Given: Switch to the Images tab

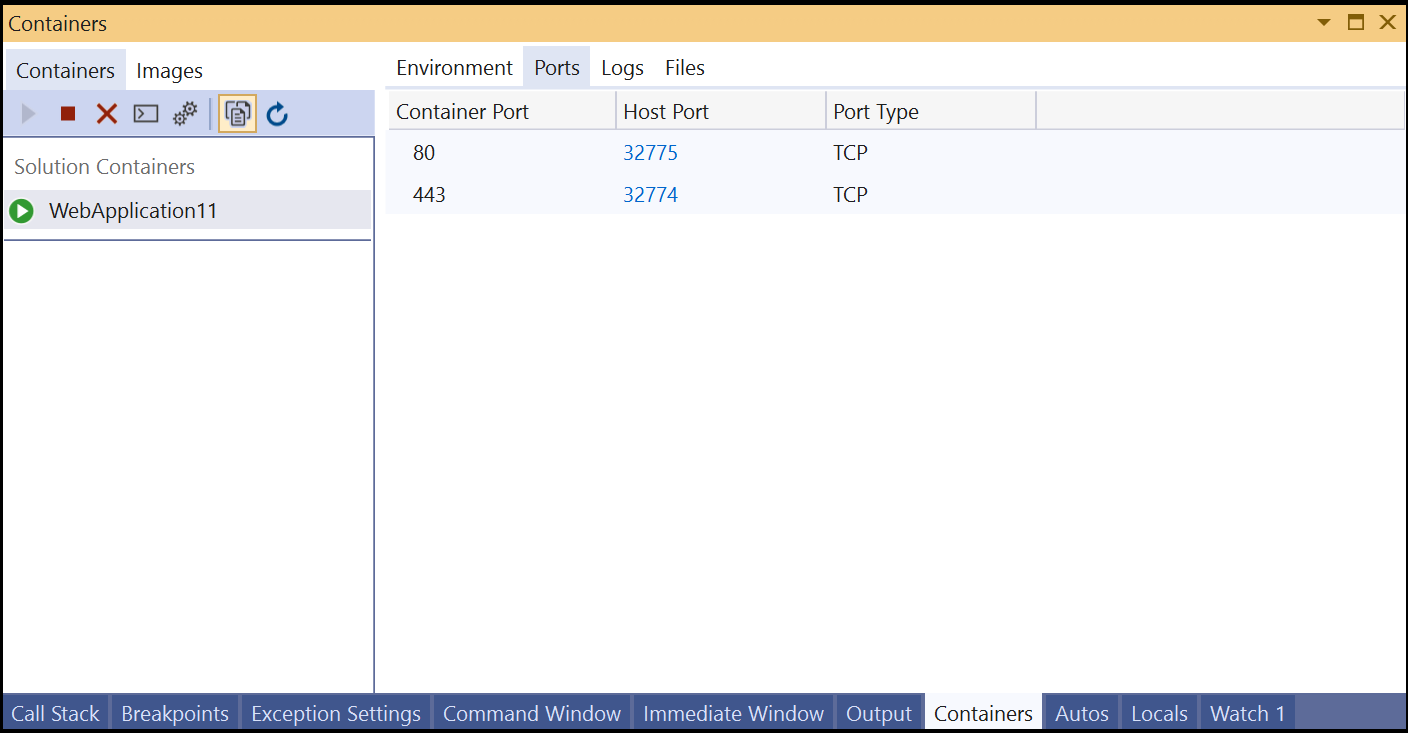Looking at the screenshot, I should click(169, 70).
